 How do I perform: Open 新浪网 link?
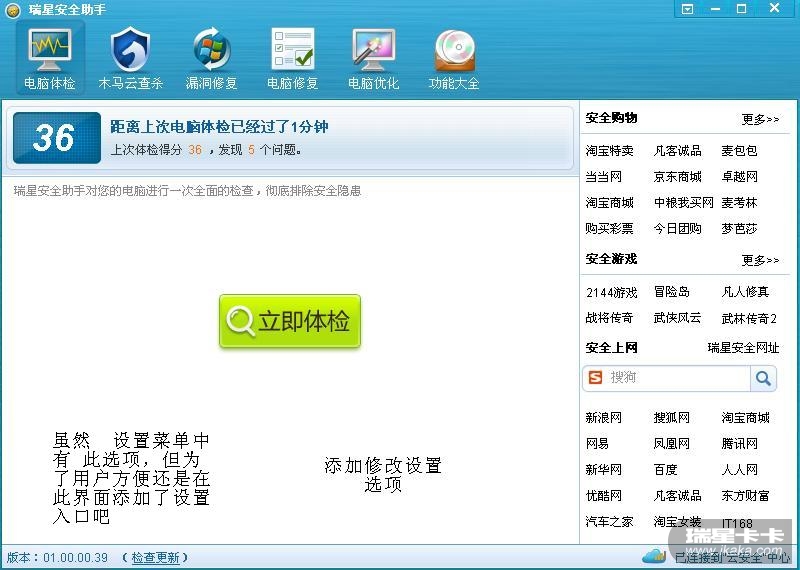tap(604, 418)
